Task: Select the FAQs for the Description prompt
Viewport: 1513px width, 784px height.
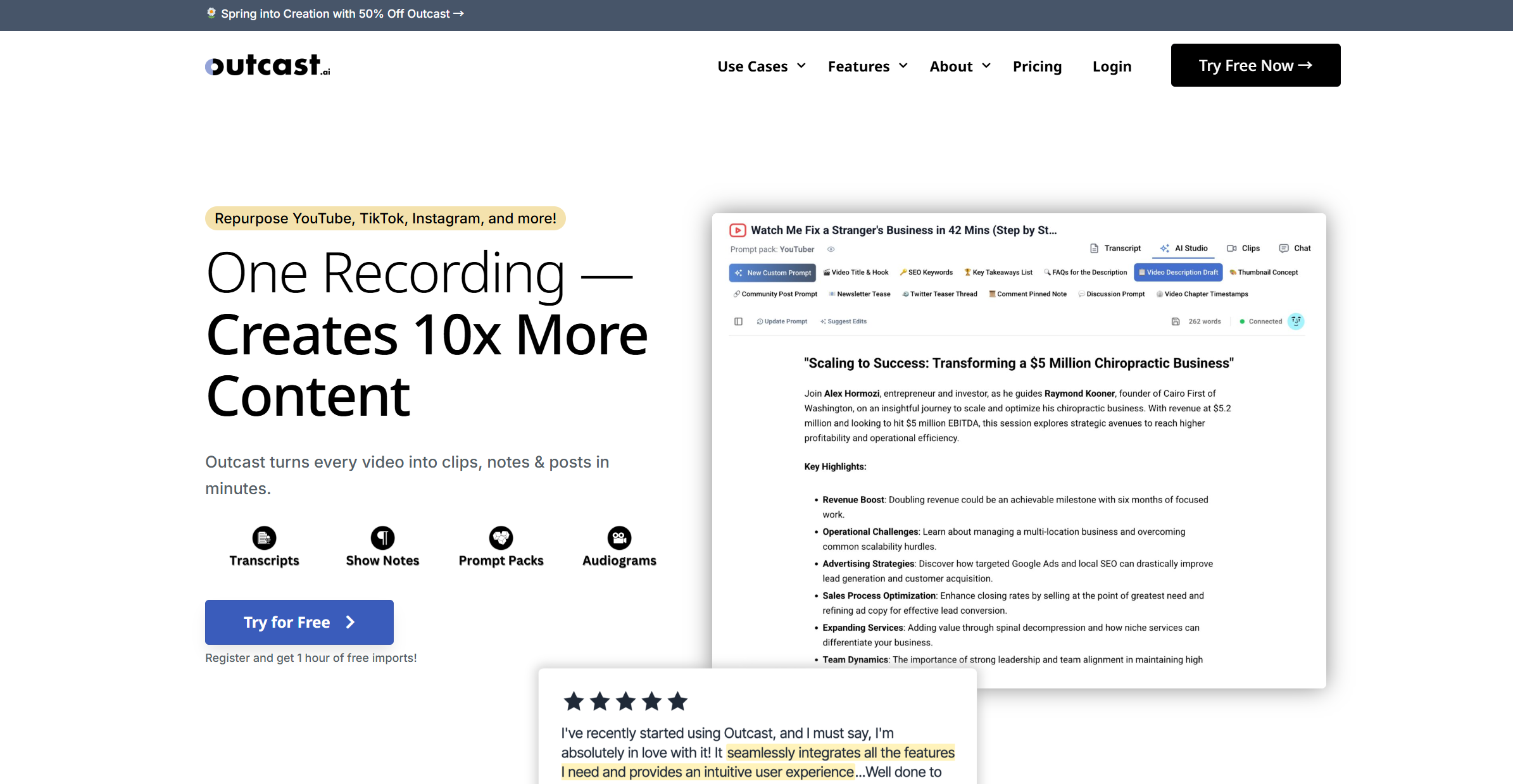Action: pyautogui.click(x=1086, y=273)
